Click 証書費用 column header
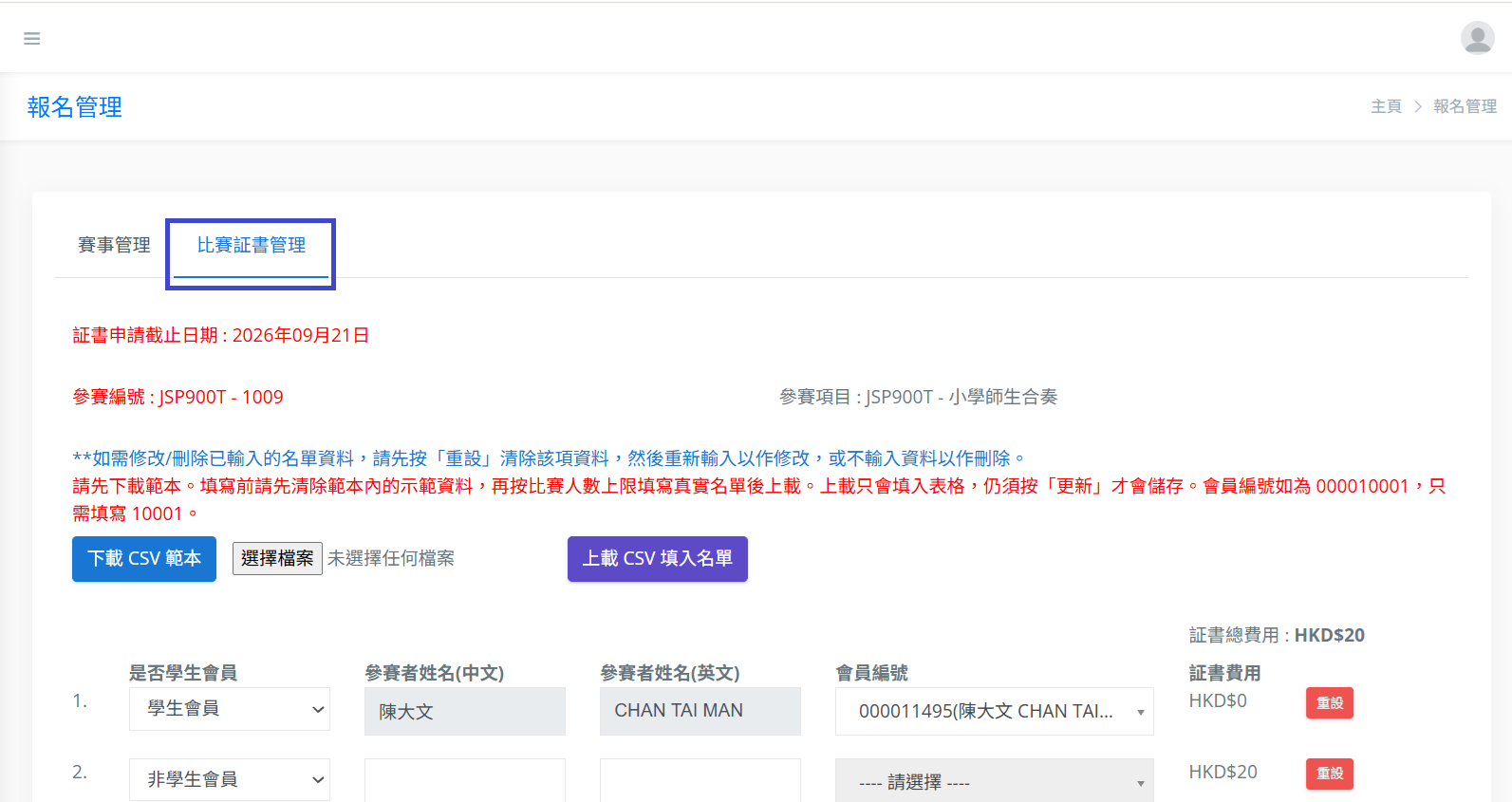Screen dimensions: 1512x802 click(1225, 673)
